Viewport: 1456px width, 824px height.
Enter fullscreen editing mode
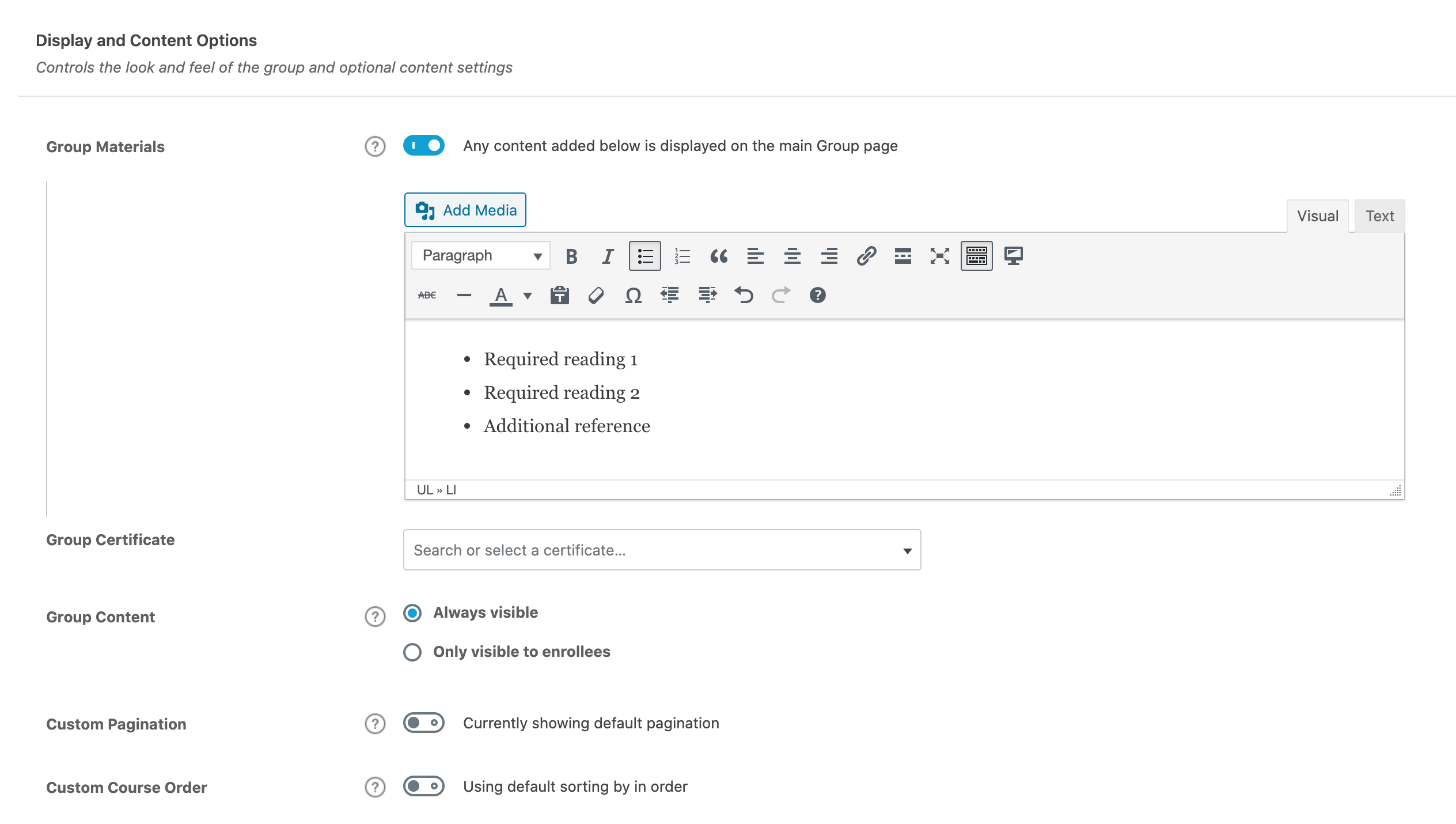tap(939, 256)
